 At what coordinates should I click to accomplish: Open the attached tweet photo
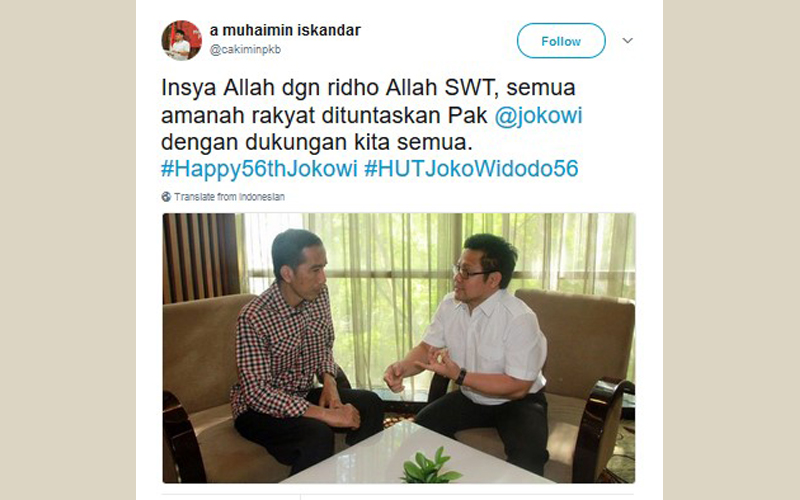pos(399,348)
